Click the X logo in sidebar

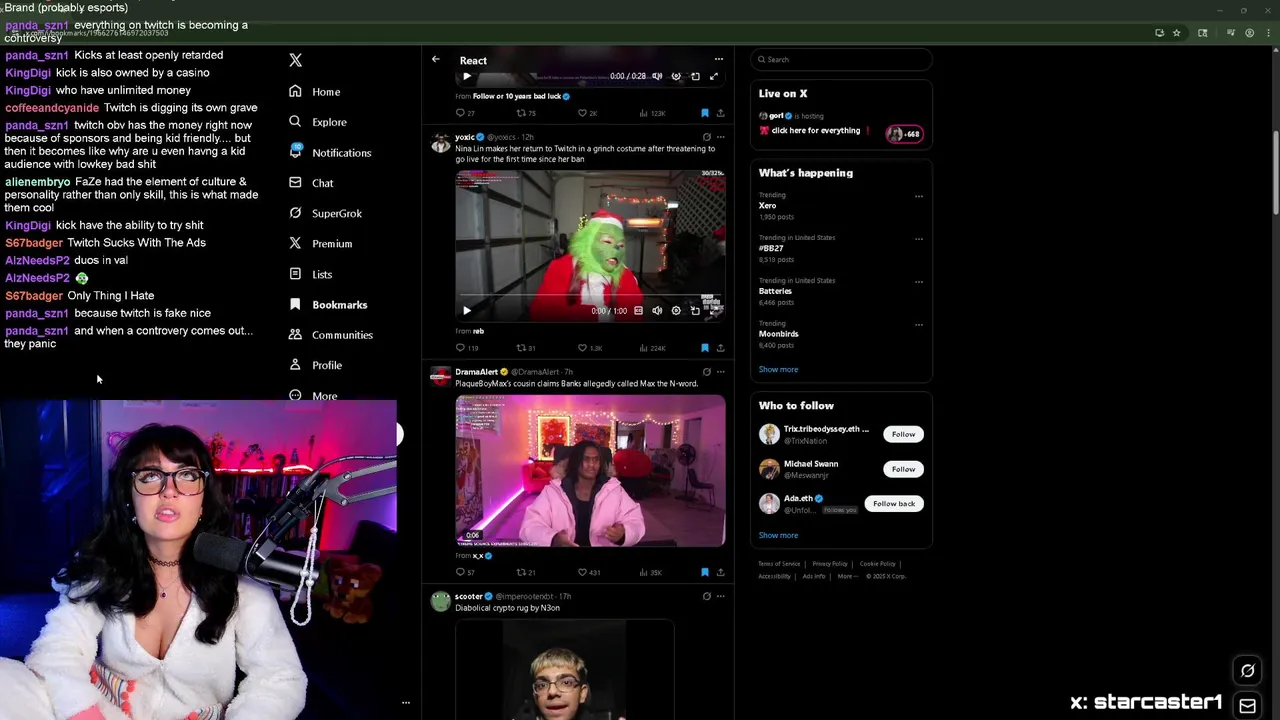295,61
